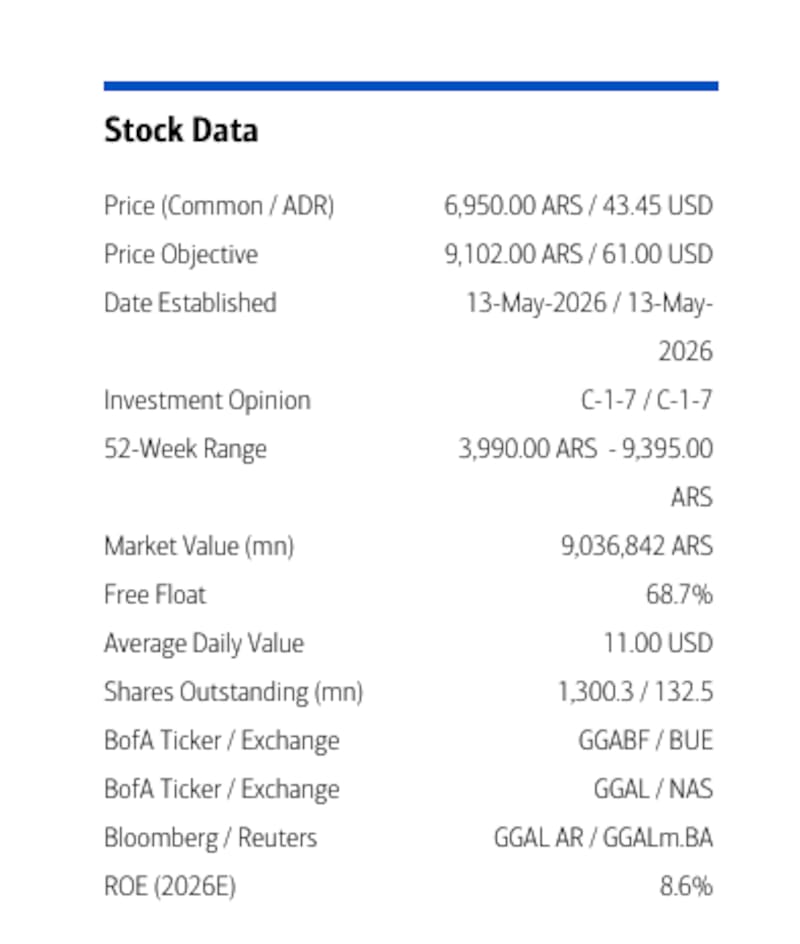Click the 9,036,842 ARS market value
The width and height of the screenshot is (800, 944).
coord(637,546)
